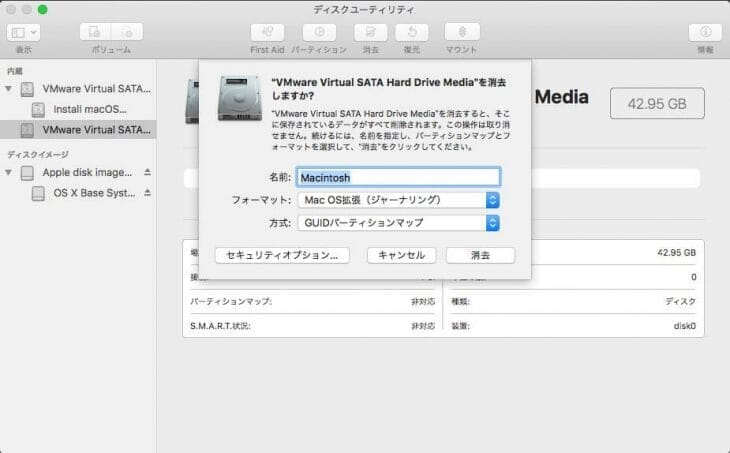Select the 復元 (Restore) toolbar icon
Screen dimensions: 730x453
(413, 32)
